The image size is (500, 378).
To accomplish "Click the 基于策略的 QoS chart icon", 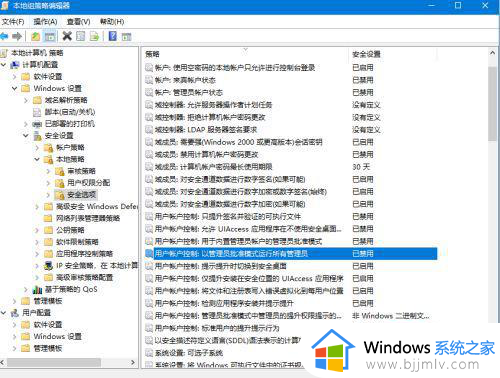I will [37, 289].
